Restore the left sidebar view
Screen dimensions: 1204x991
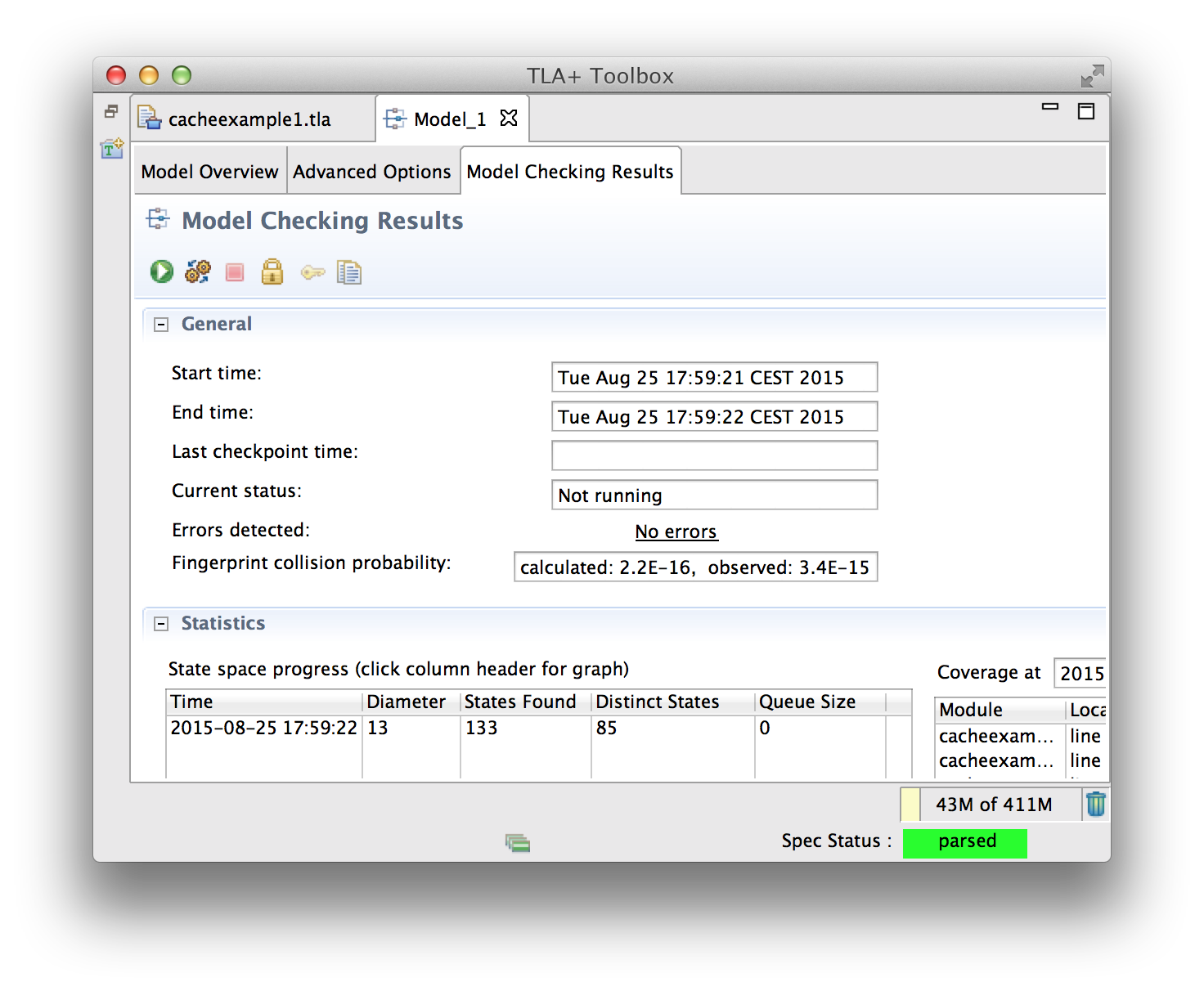pyautogui.click(x=111, y=111)
